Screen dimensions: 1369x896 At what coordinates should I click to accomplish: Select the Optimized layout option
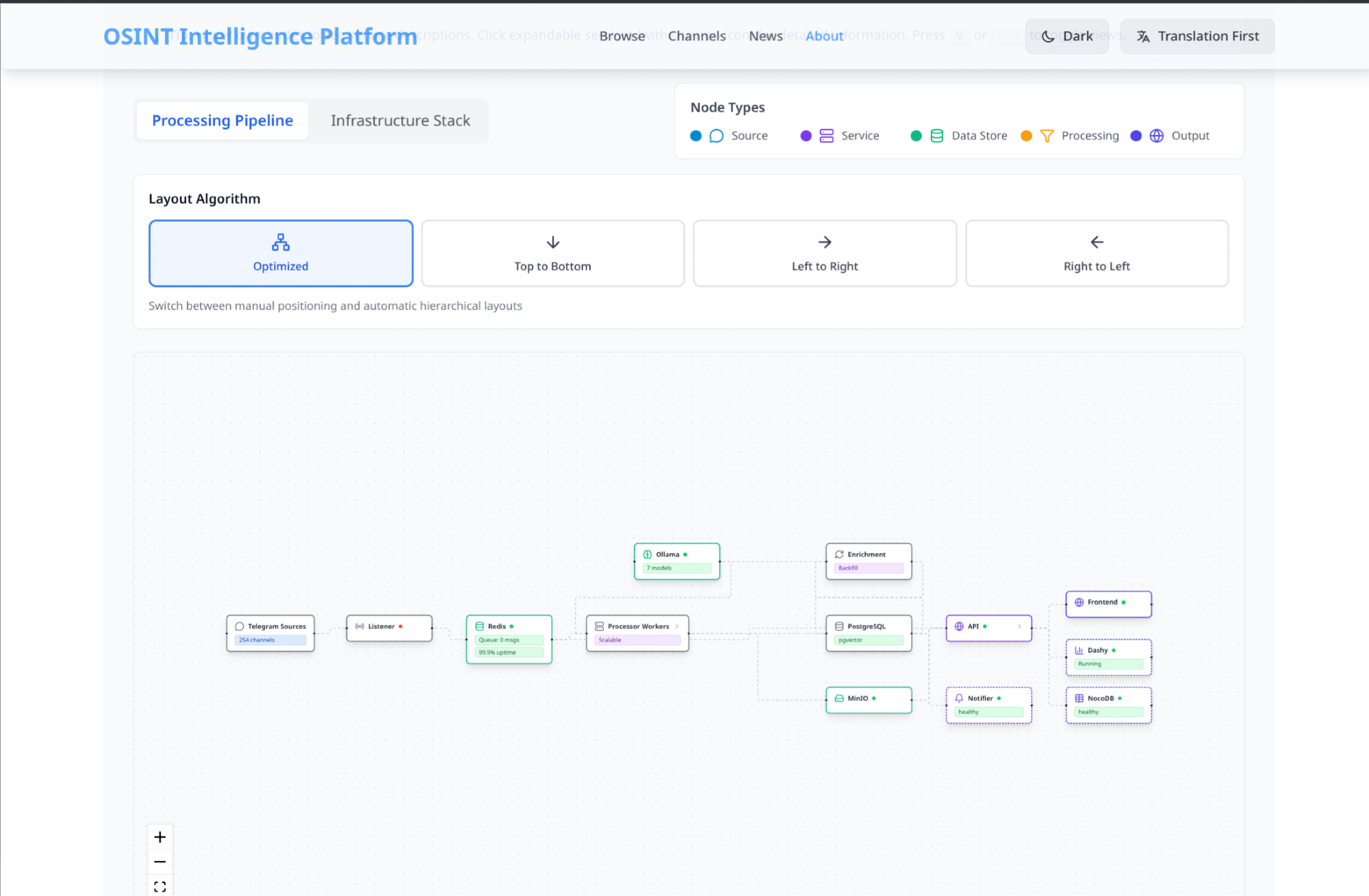[281, 253]
